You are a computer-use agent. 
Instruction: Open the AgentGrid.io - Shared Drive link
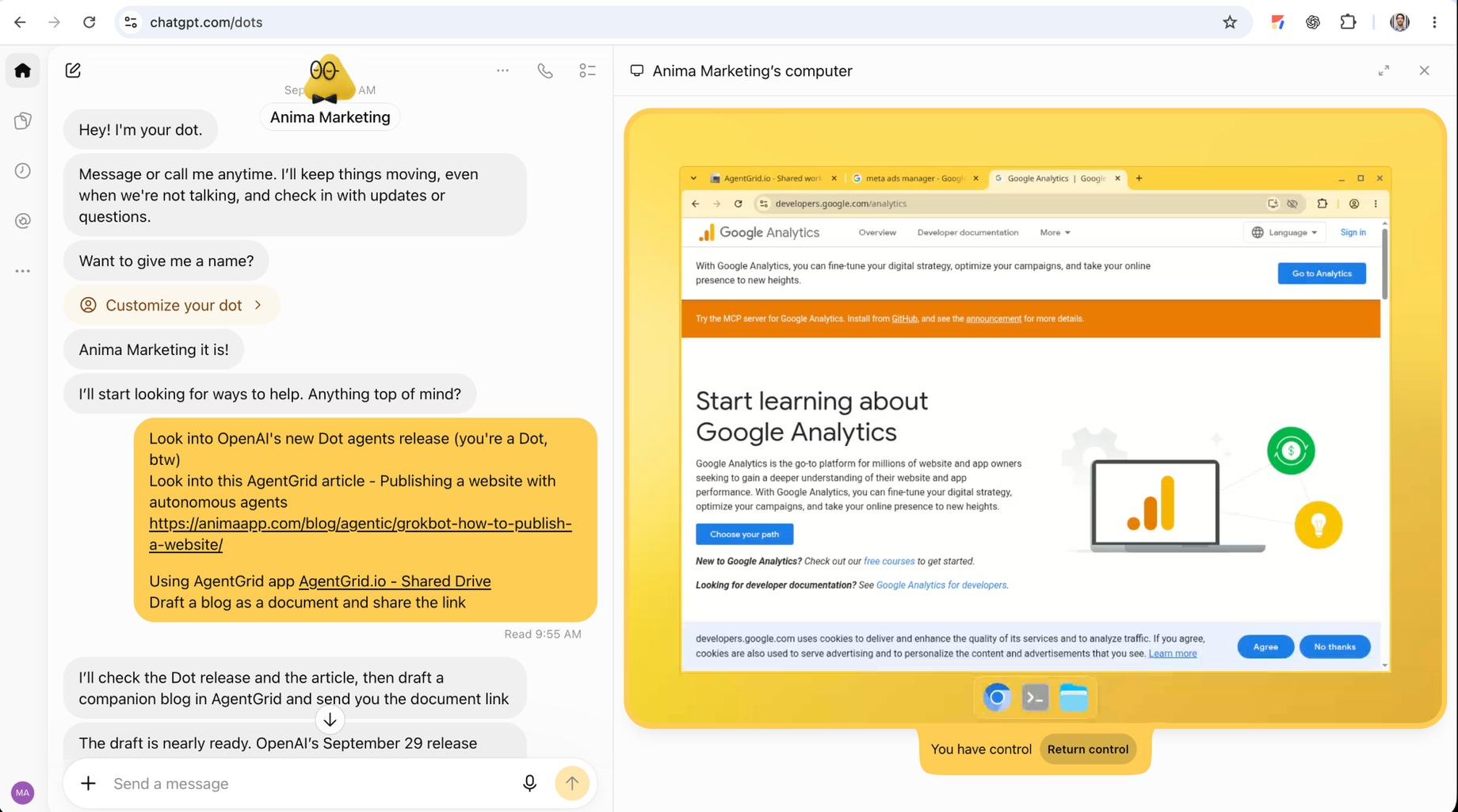[x=395, y=581]
